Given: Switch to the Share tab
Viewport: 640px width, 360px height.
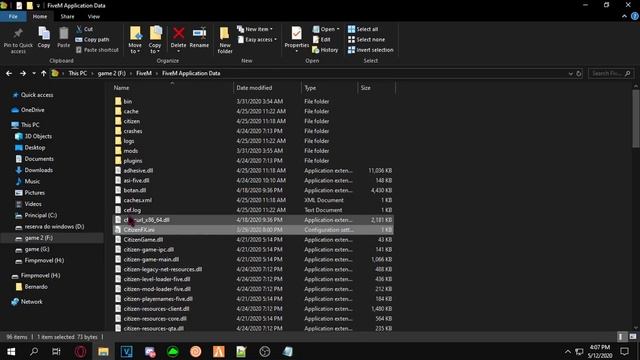Looking at the screenshot, I should (67, 16).
